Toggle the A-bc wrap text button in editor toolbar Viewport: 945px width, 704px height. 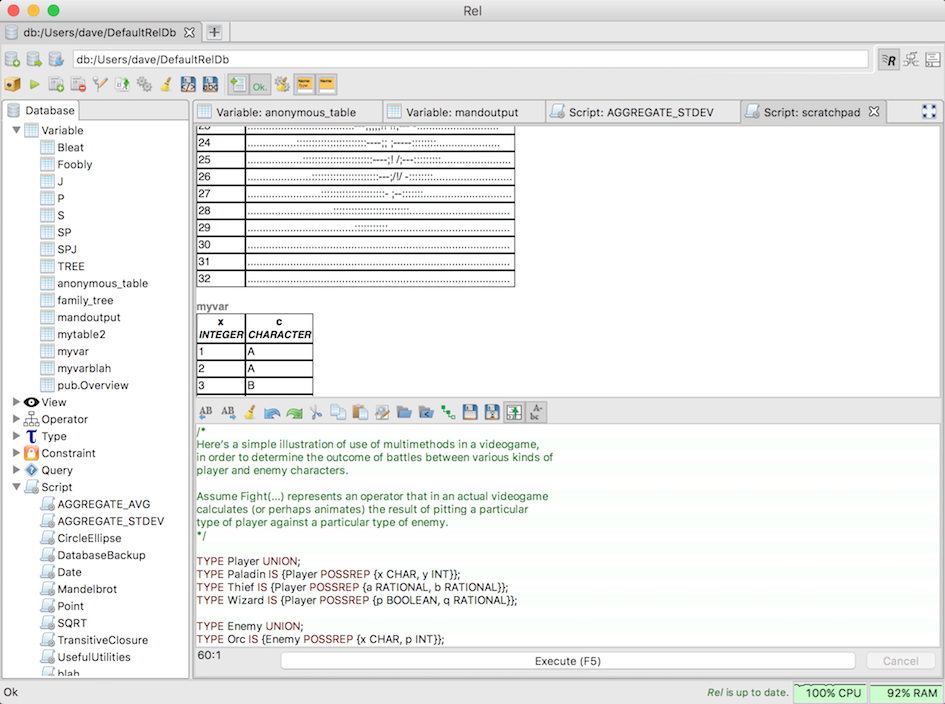[537, 411]
